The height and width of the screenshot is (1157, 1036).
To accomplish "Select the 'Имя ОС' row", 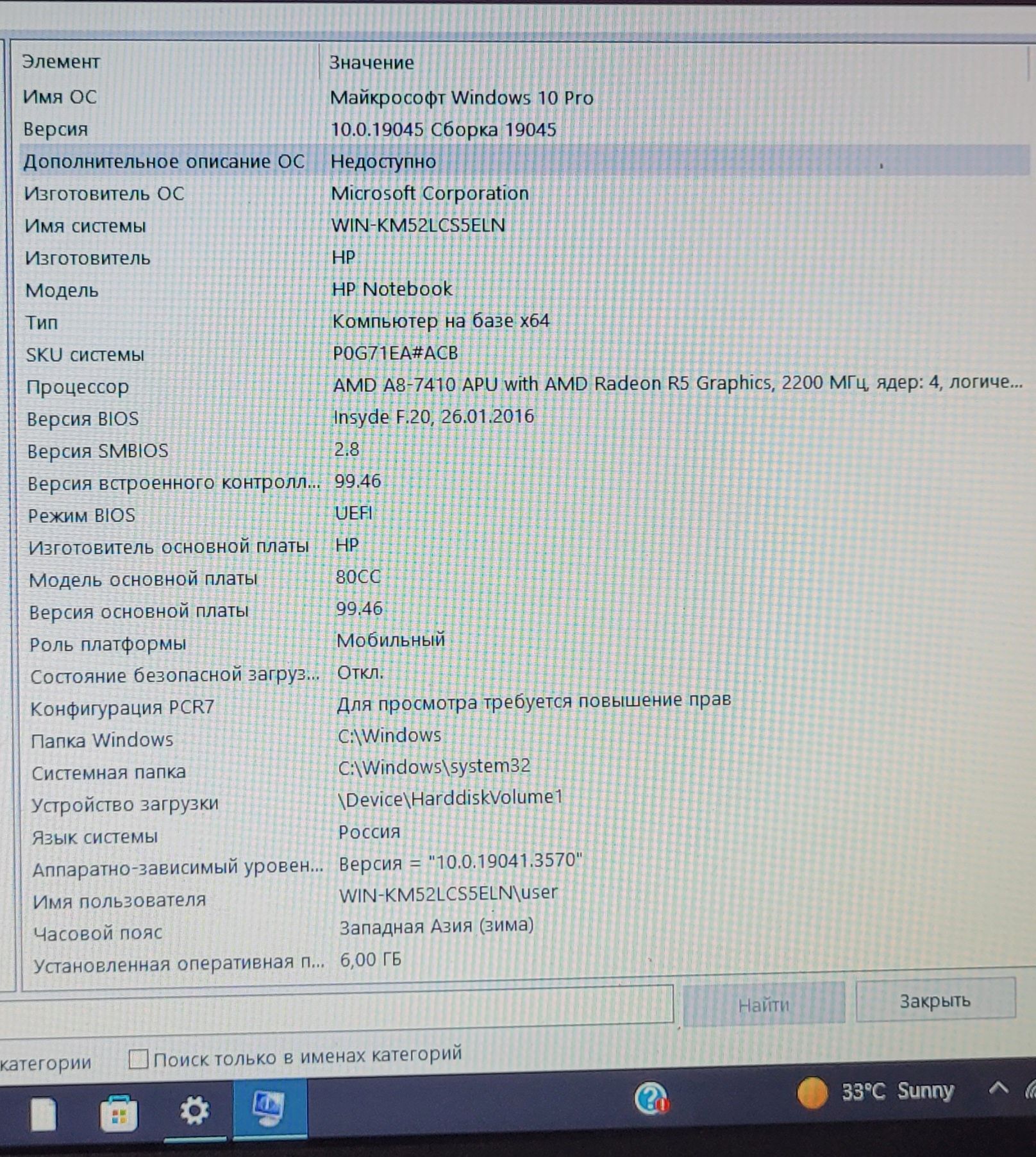I will click(524, 97).
